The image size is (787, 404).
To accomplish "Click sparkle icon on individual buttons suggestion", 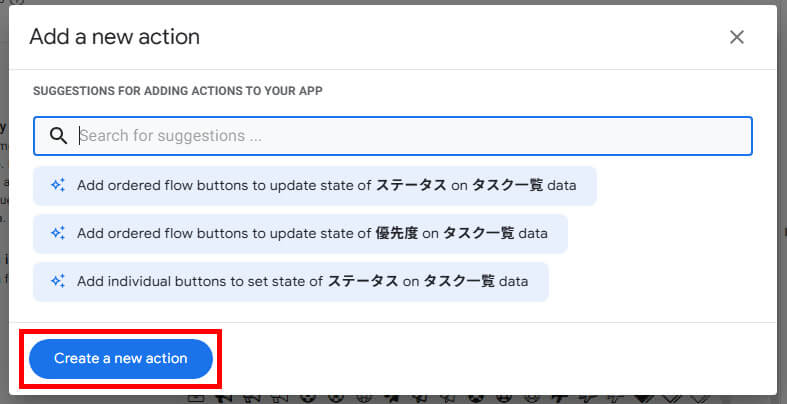I will pos(57,281).
